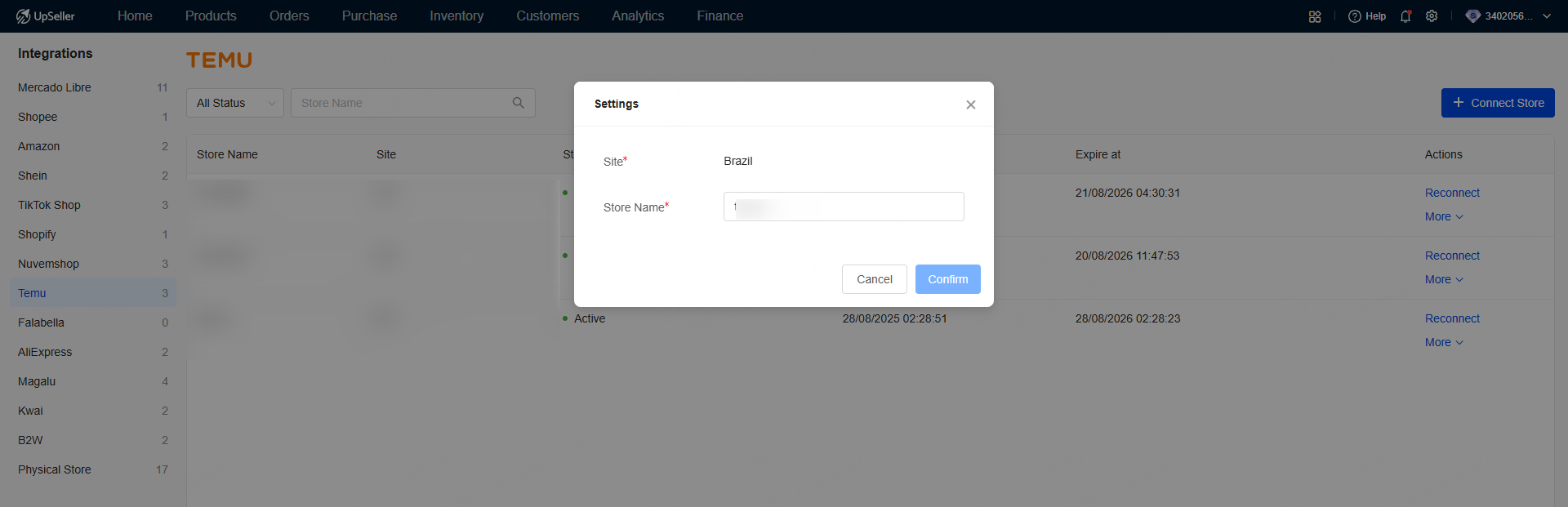The image size is (1568, 507).
Task: Expand More for the 20/08/2026 store
Action: (x=1444, y=279)
